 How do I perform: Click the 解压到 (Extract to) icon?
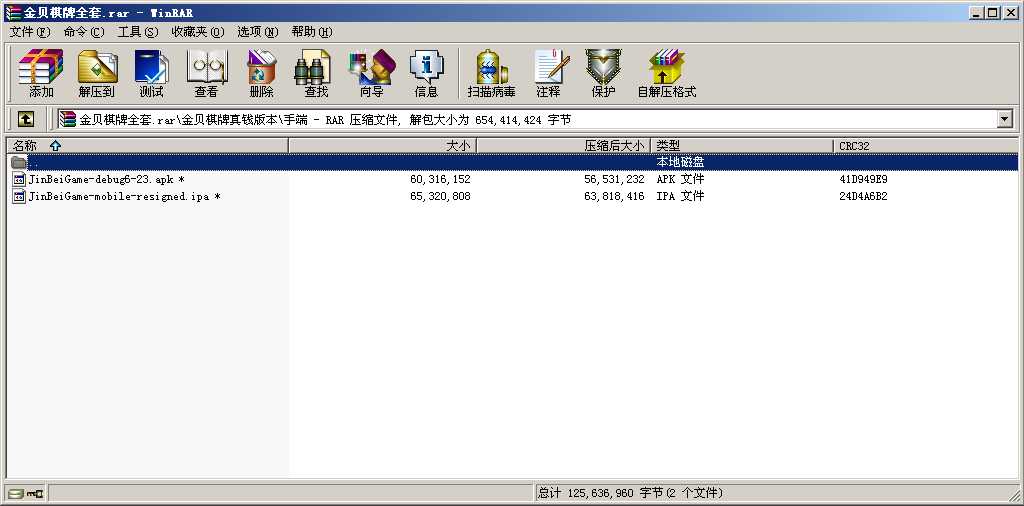click(x=97, y=72)
